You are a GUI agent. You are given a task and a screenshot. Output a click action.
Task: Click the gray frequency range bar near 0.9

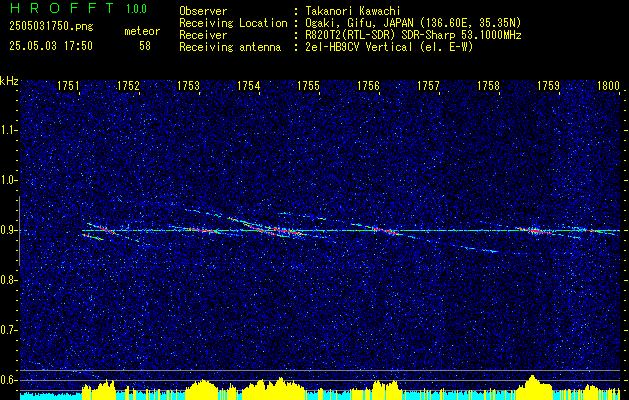(19, 231)
